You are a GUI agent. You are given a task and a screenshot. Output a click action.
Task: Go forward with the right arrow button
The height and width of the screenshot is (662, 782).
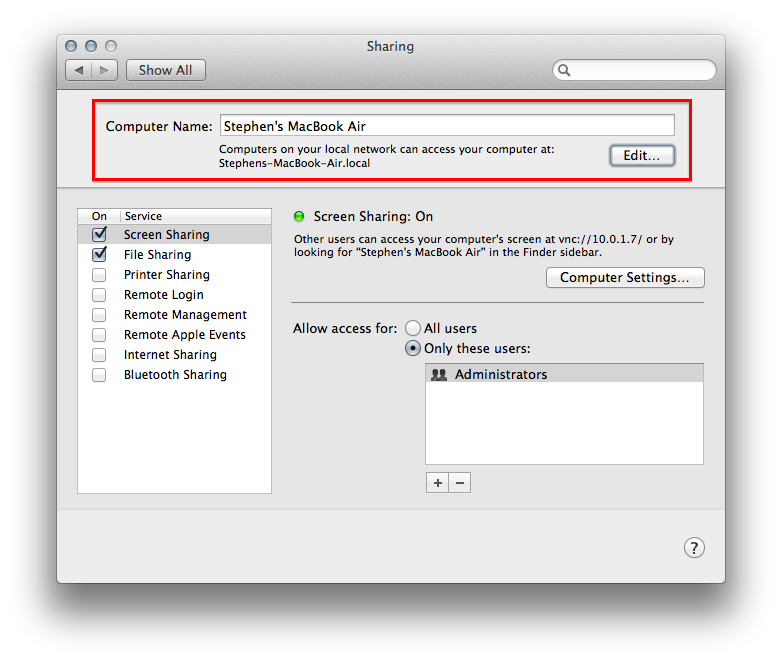pyautogui.click(x=104, y=70)
